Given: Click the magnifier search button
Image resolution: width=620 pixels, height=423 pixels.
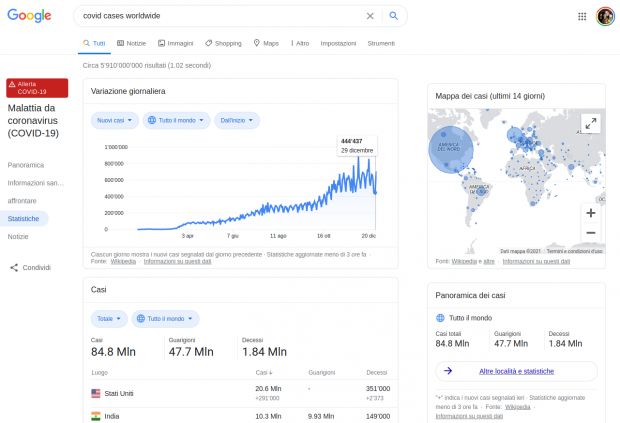Looking at the screenshot, I should pyautogui.click(x=393, y=16).
